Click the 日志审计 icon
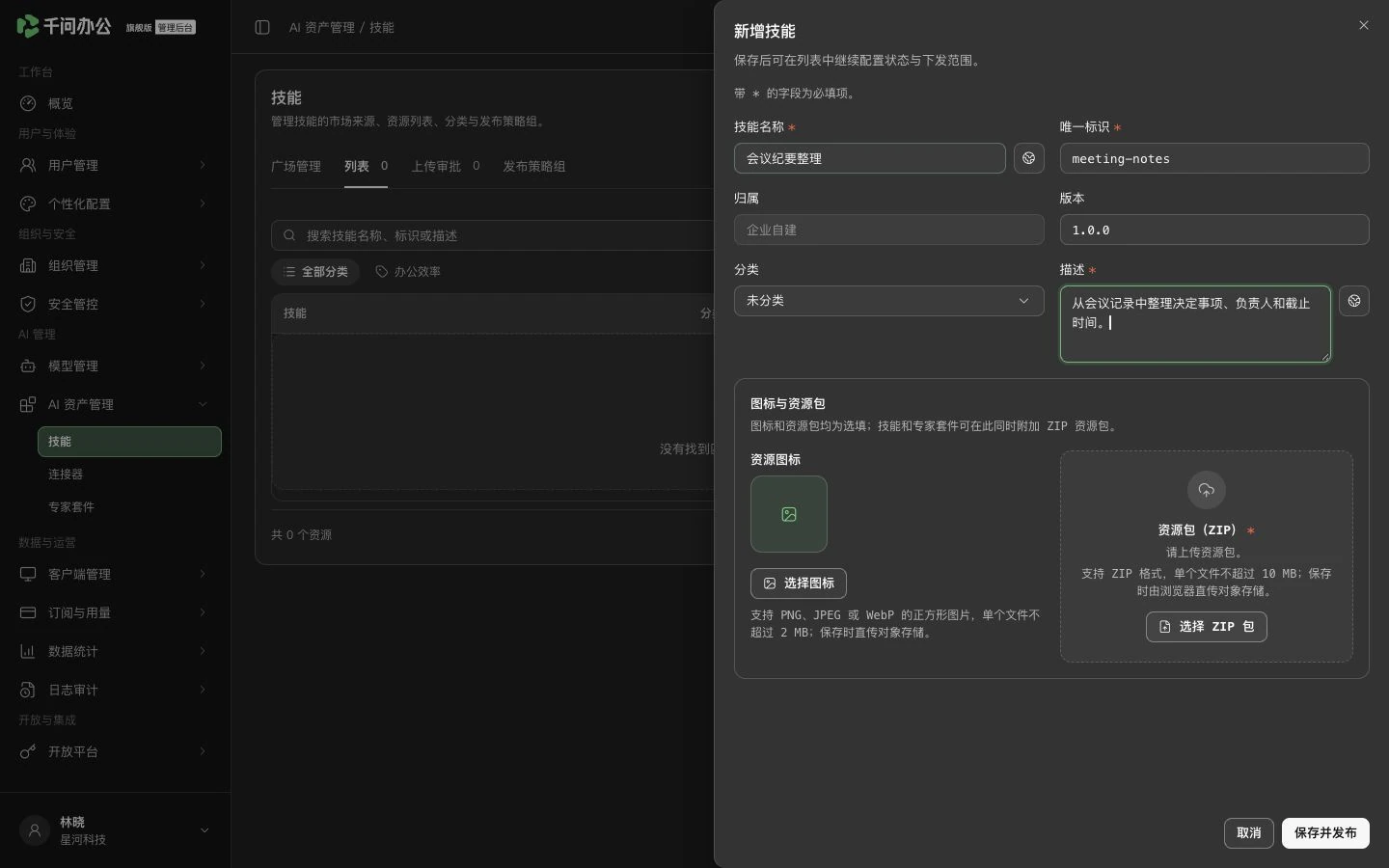The width and height of the screenshot is (1389, 868). pyautogui.click(x=28, y=690)
